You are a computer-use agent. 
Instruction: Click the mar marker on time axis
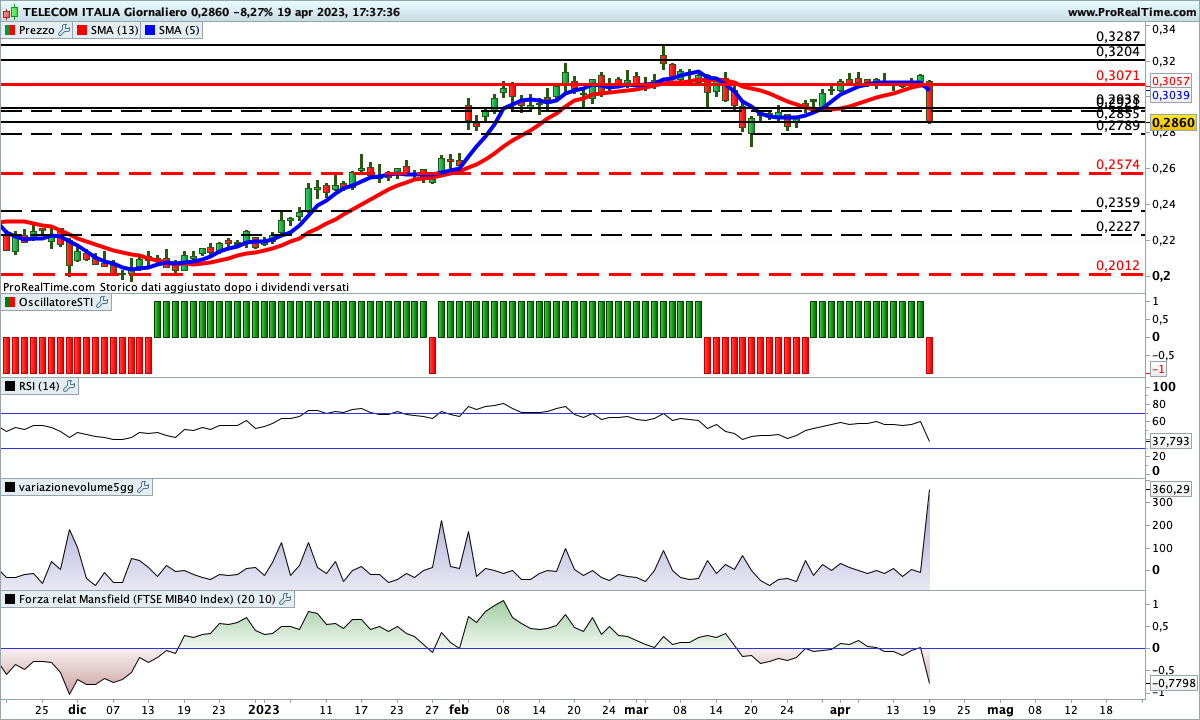637,709
